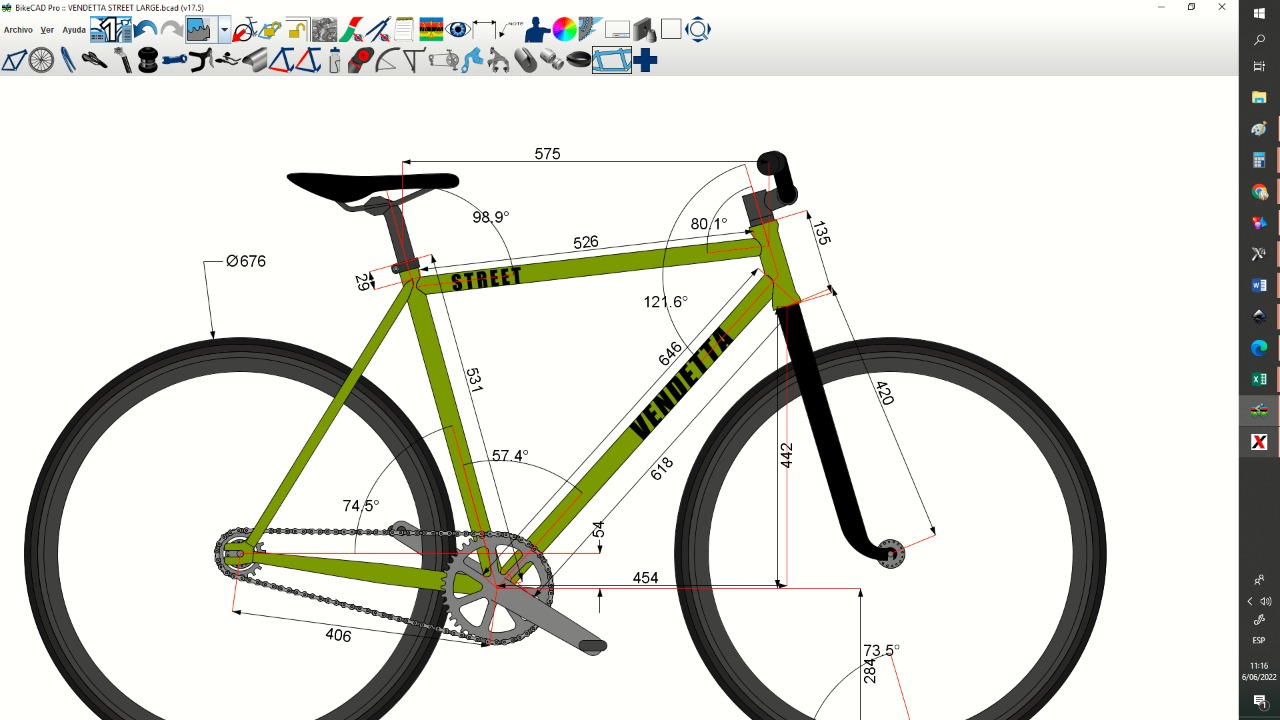Open the headset component icon
The height and width of the screenshot is (720, 1280).
148,61
